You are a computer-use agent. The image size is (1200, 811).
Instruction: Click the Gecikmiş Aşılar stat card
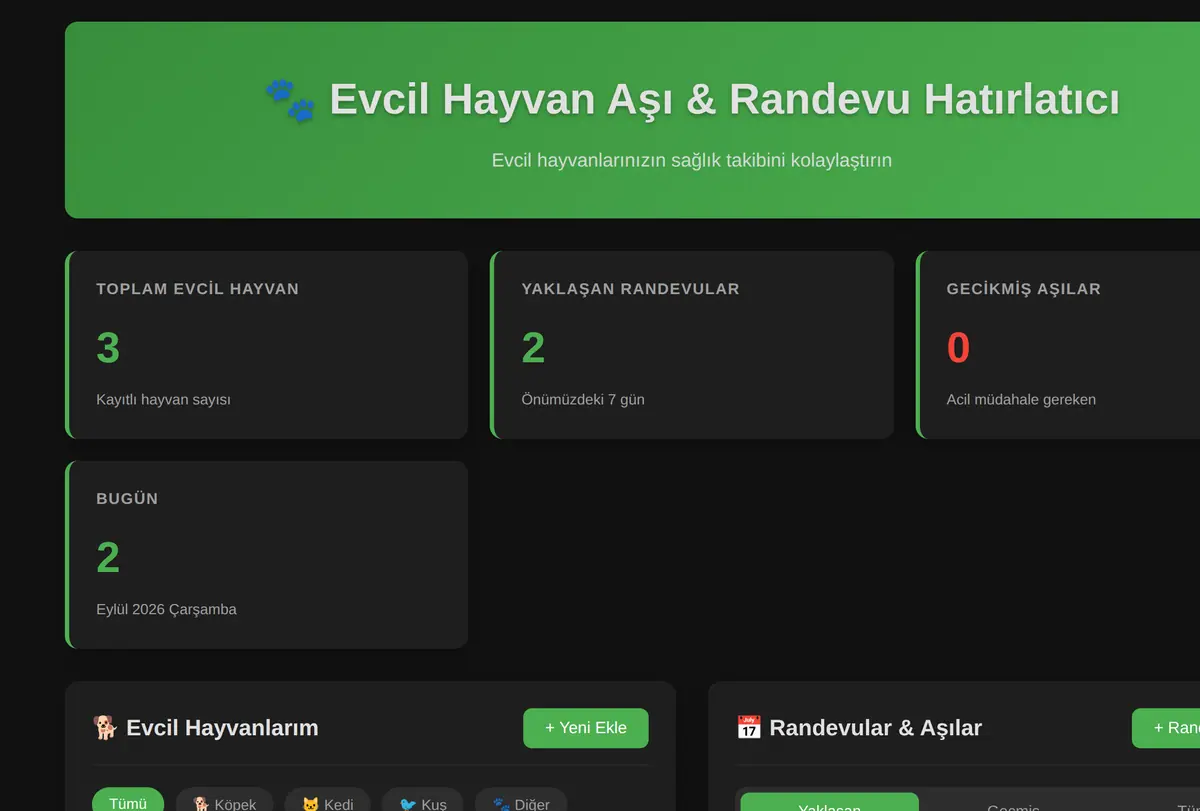pos(1058,345)
